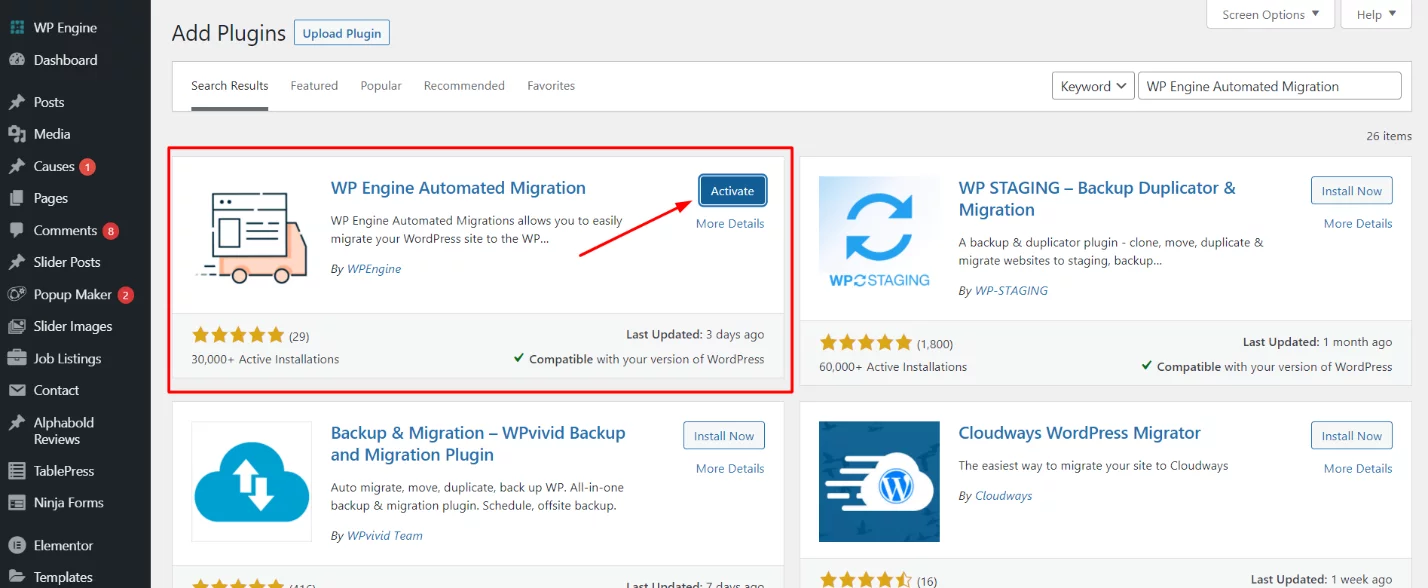Click the Posts pushpin icon
The height and width of the screenshot is (588, 1428).
16,102
